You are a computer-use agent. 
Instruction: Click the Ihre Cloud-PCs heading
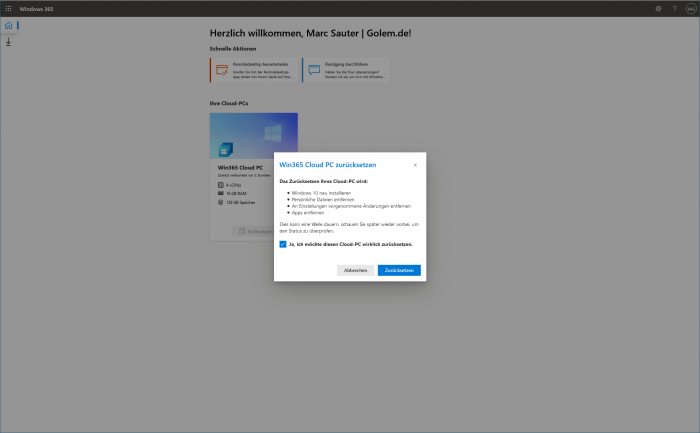[x=229, y=103]
